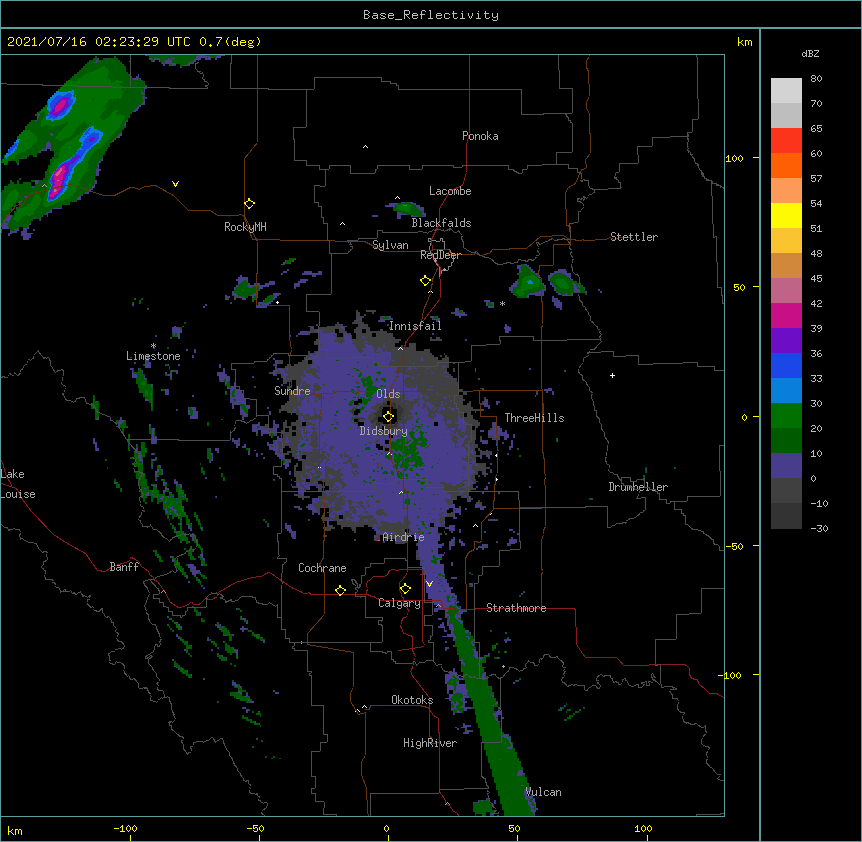Screen dimensions: 862x842
Task: Click the green echo cell north of Blackfalds
Action: click(407, 209)
